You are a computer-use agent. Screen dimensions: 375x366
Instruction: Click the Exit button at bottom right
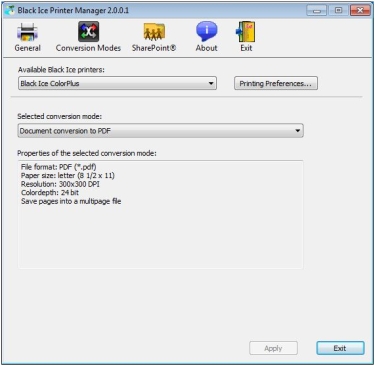(340, 348)
